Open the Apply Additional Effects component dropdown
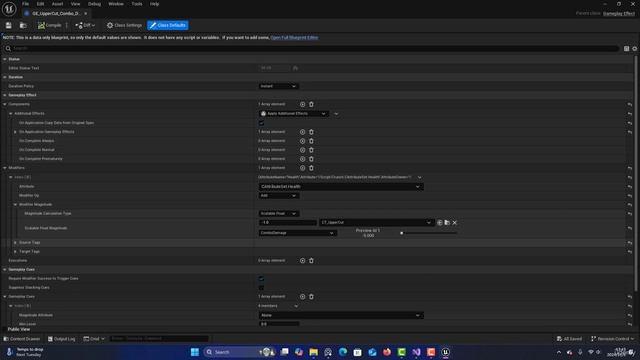This screenshot has height=360, width=640. (x=293, y=114)
